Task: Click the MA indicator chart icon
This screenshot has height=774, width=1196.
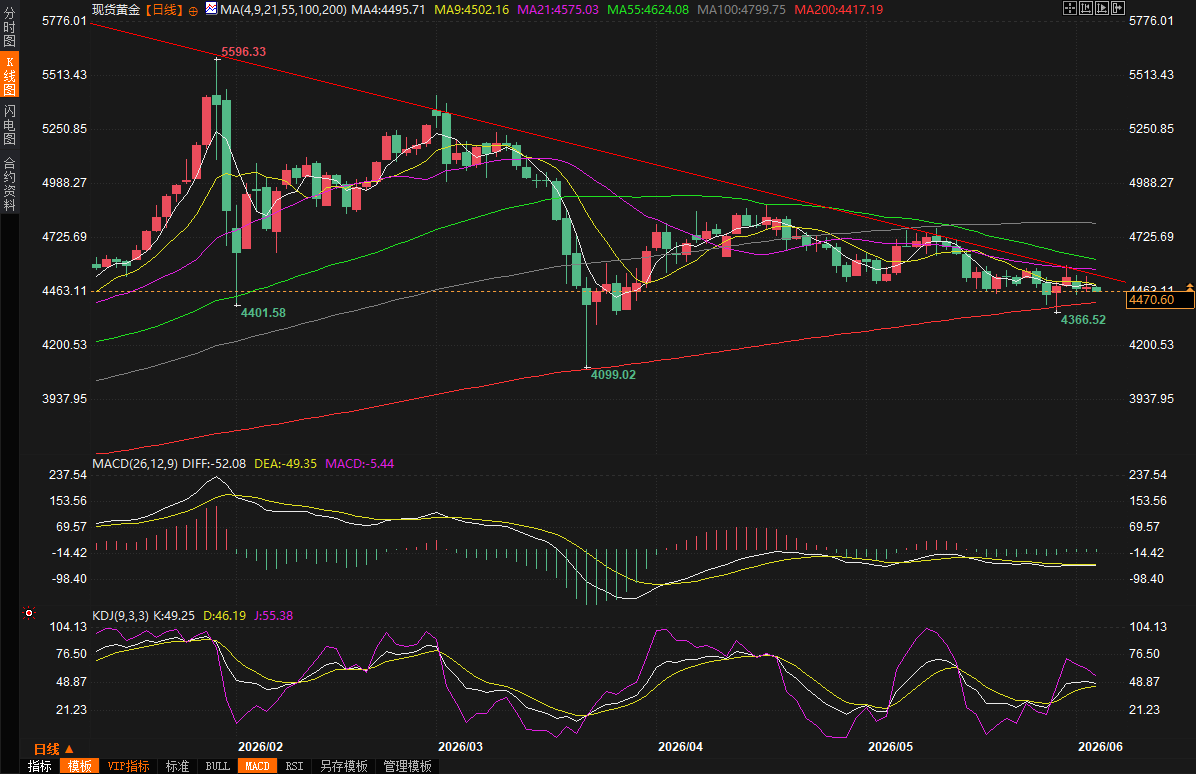Action: point(211,9)
